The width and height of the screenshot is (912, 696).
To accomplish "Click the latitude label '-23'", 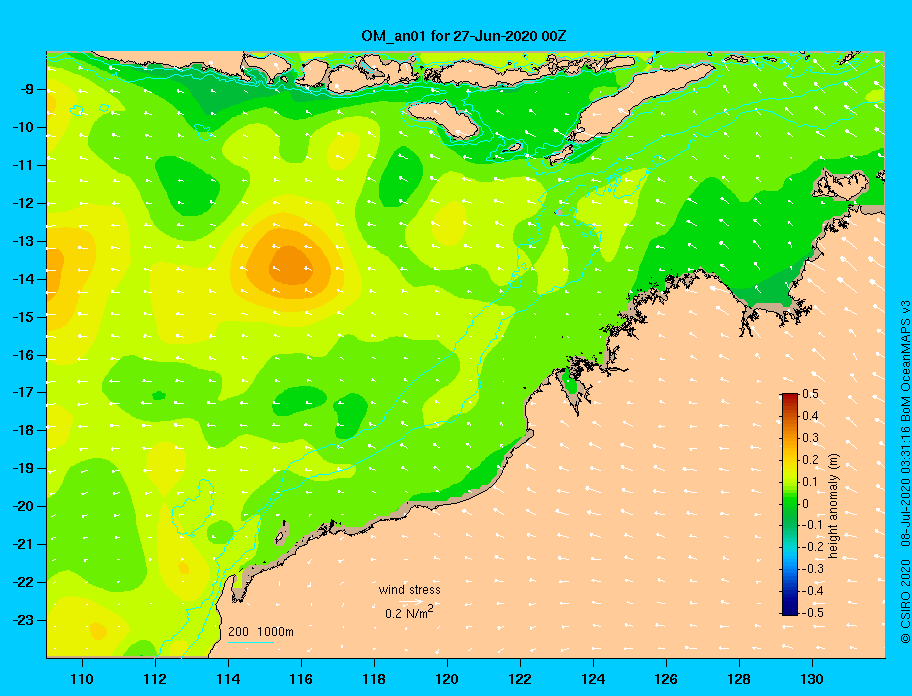I will [24, 620].
